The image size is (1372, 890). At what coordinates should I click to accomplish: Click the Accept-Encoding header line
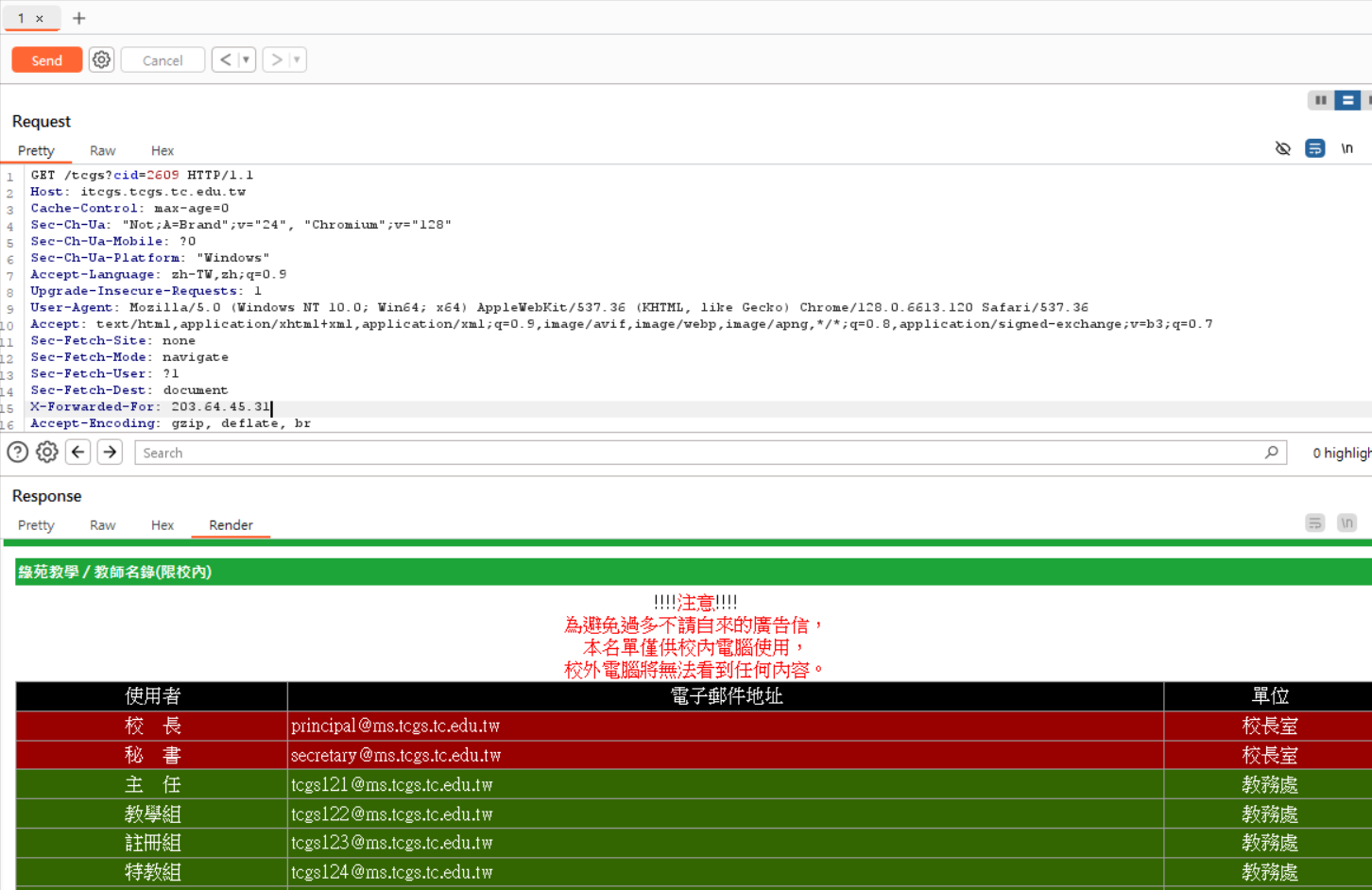(170, 423)
